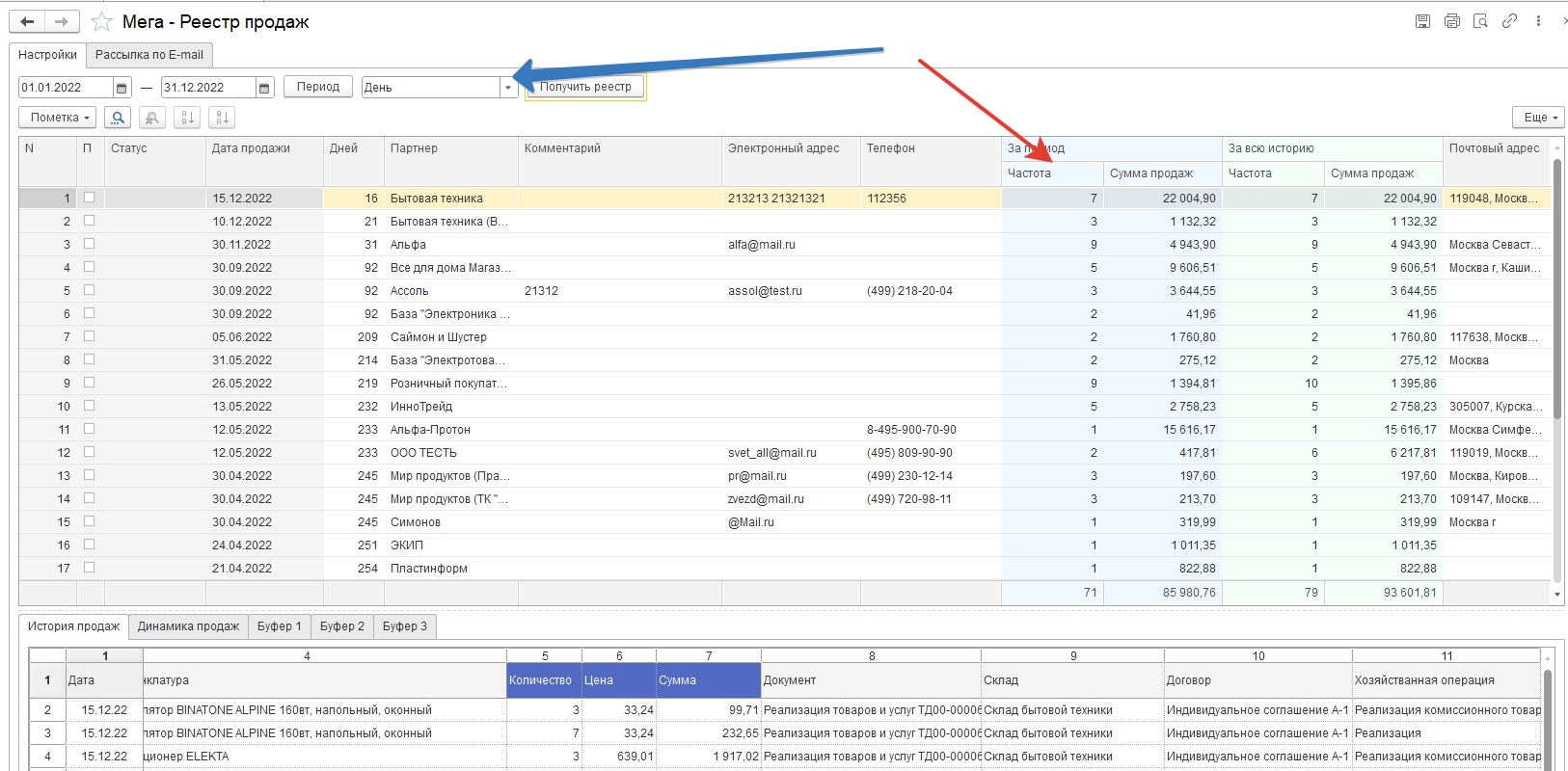Select the svet_all@mail.ru email cell
The image size is (1568, 771).
(x=791, y=453)
